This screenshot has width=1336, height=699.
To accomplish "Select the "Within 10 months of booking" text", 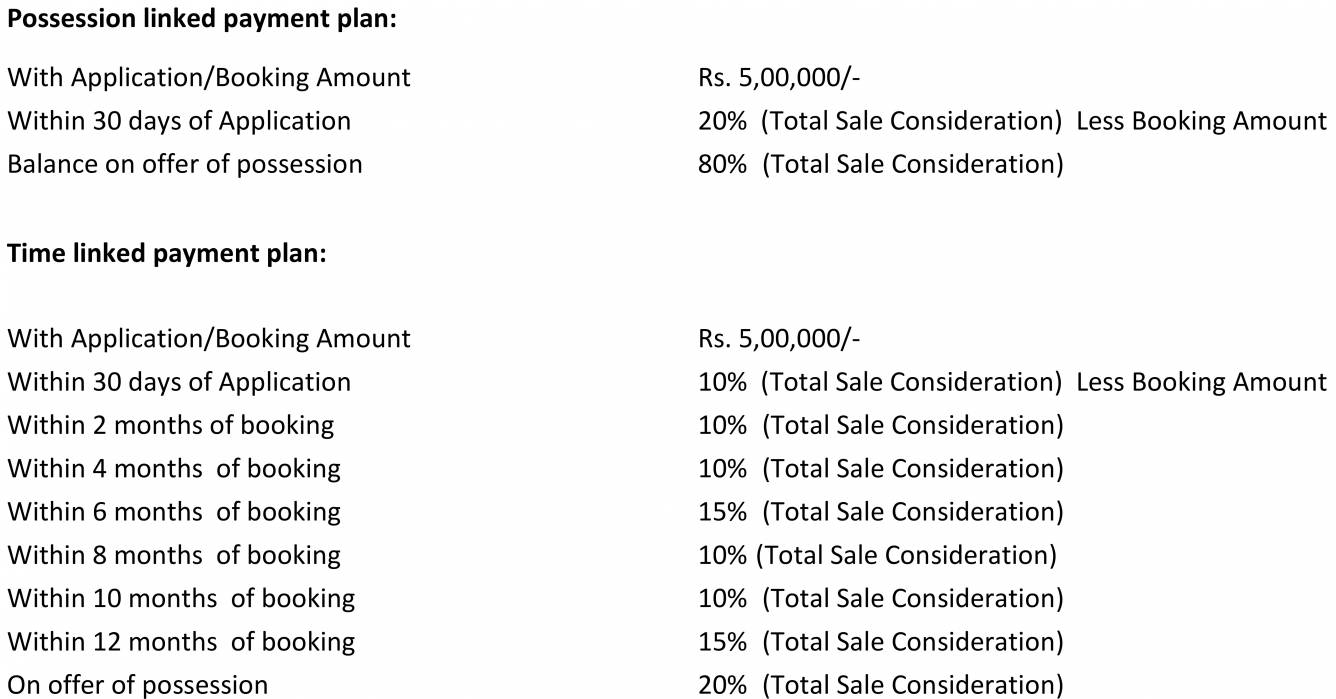I will pos(181,598).
